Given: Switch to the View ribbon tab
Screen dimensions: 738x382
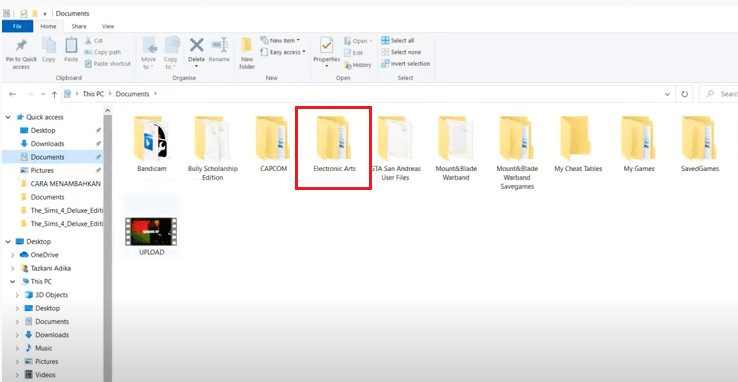Looking at the screenshot, I should pyautogui.click(x=108, y=26).
